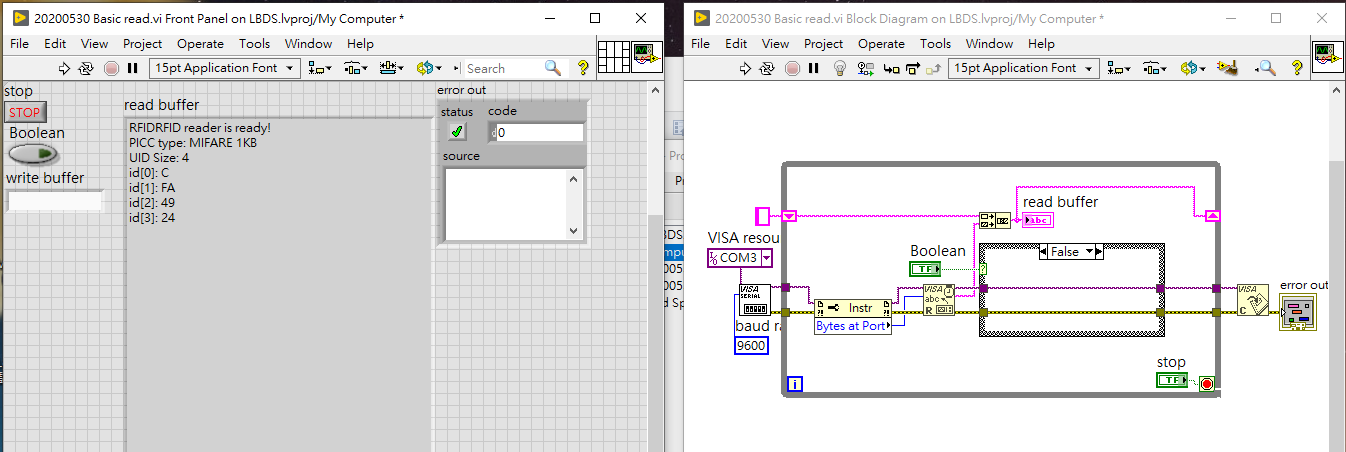Screen dimensions: 1346x452
Task: Select the loop stop condition terminal
Action: pyautogui.click(x=1206, y=384)
